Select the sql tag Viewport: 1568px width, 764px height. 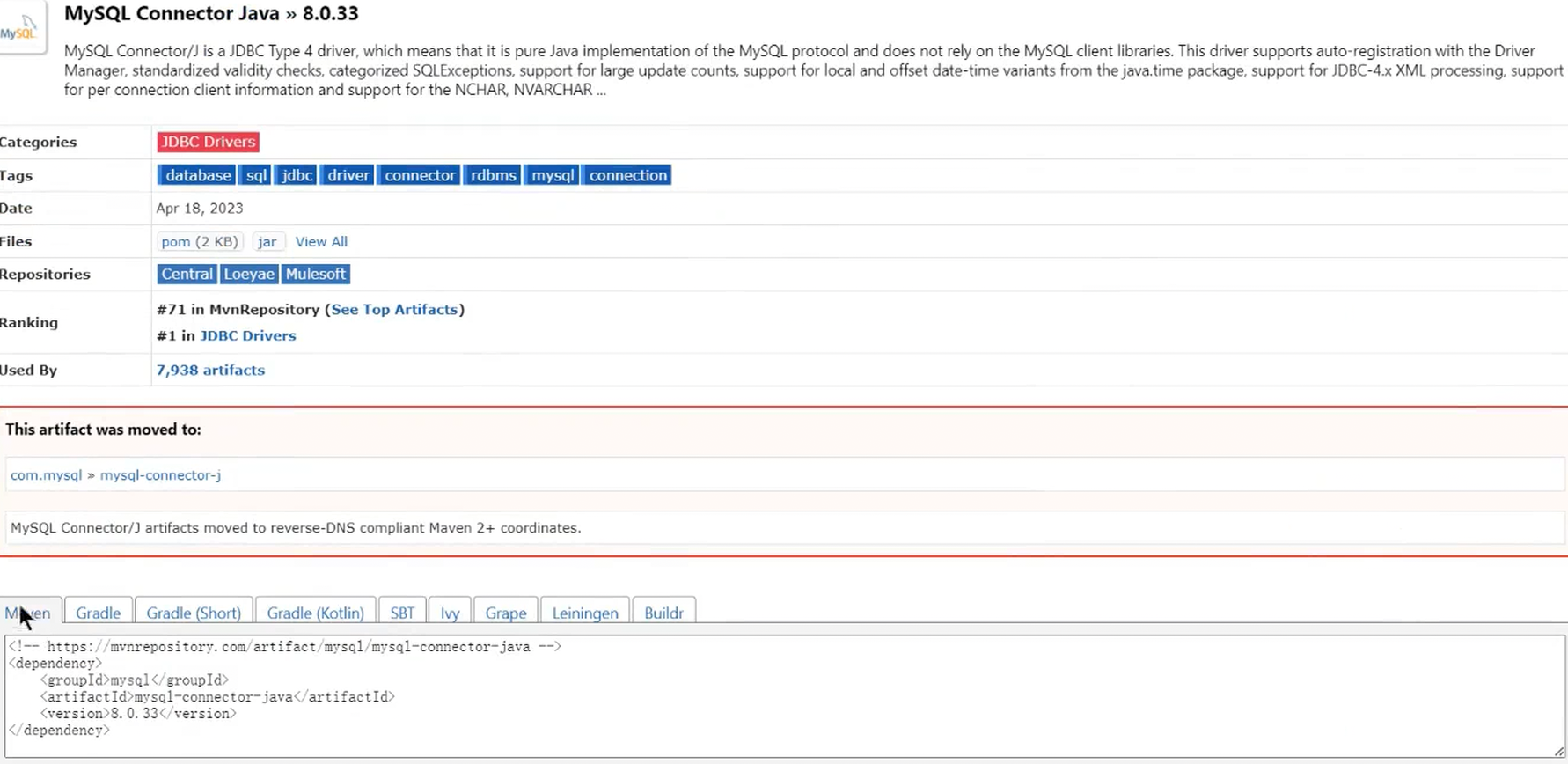pyautogui.click(x=256, y=175)
